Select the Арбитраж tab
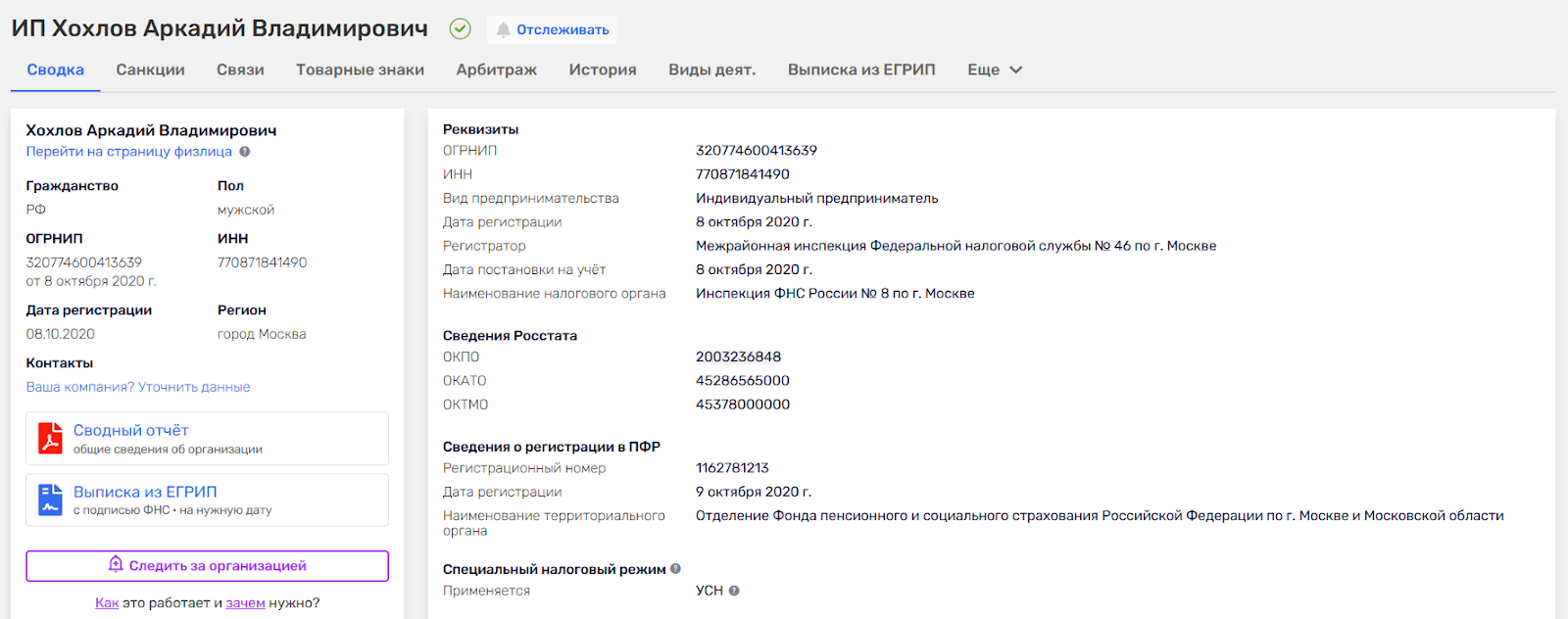Screen dimensions: 1568x619 pos(496,70)
